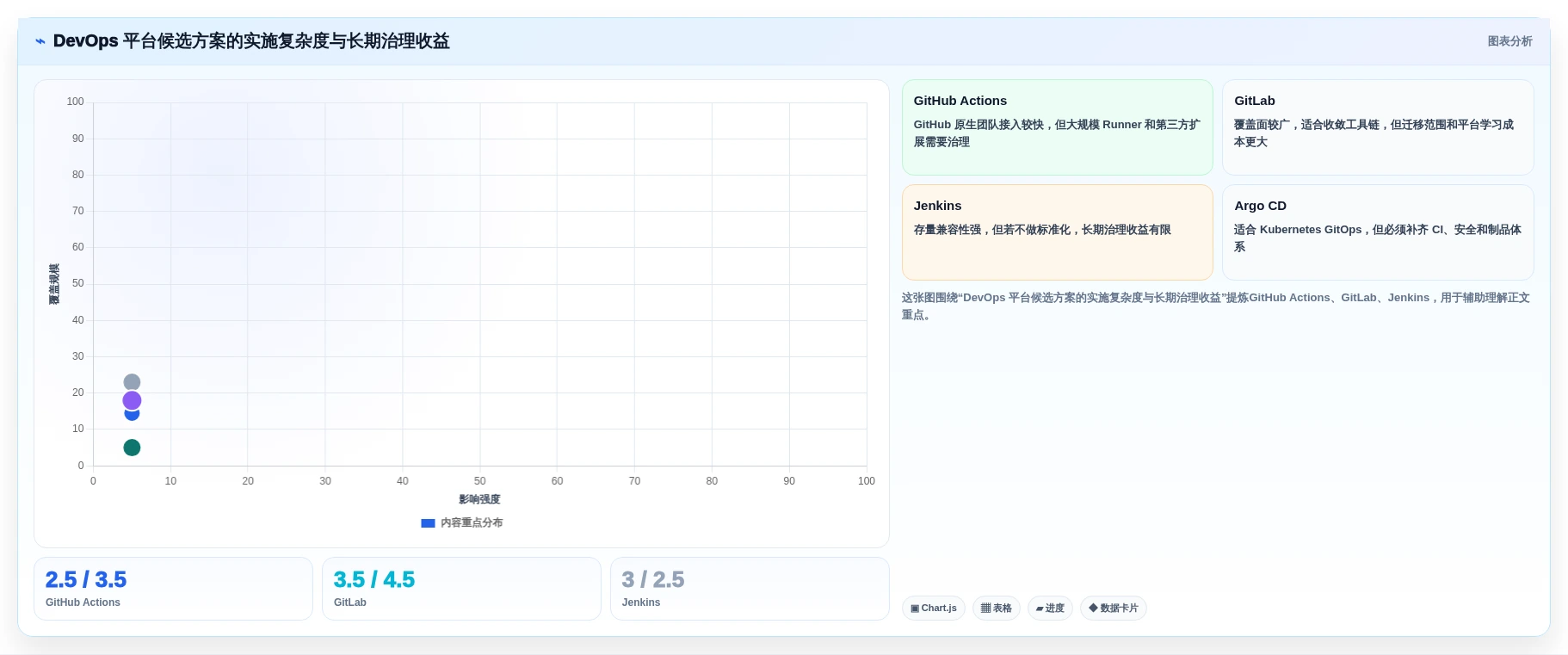The image size is (1568, 655).
Task: Click the DevOps 平台候选方案 panel title
Action: (251, 41)
